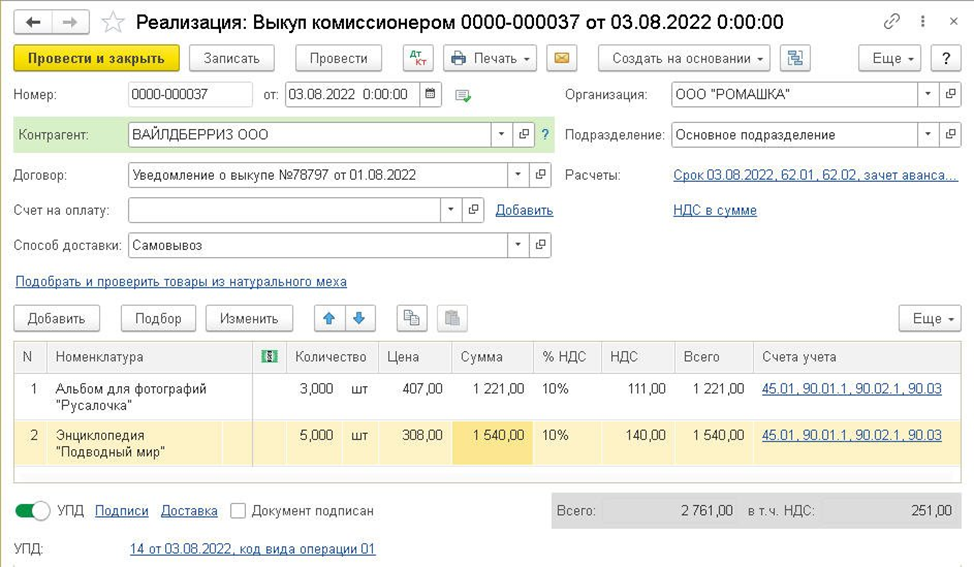The width and height of the screenshot is (974, 567).
Task: Add document to favorites with star icon
Action: point(114,22)
